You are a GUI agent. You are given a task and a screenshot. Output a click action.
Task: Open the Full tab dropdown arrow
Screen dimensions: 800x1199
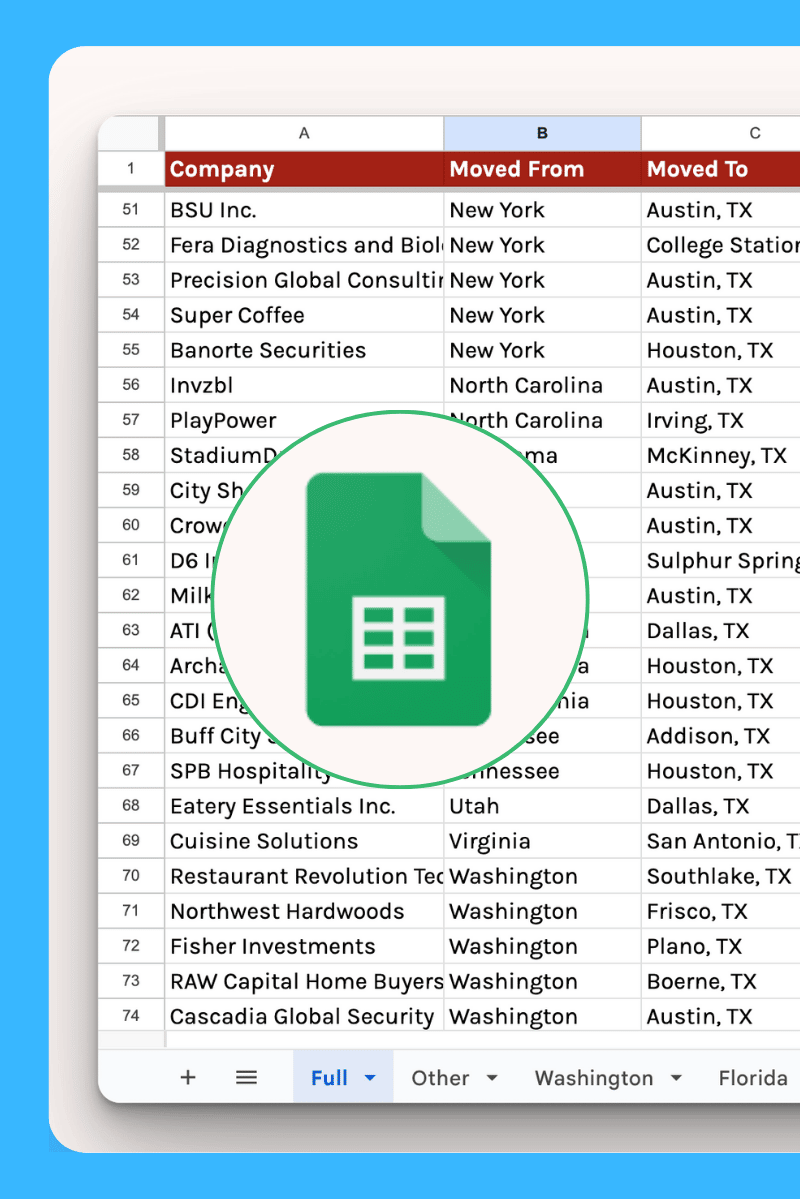coord(370,1078)
